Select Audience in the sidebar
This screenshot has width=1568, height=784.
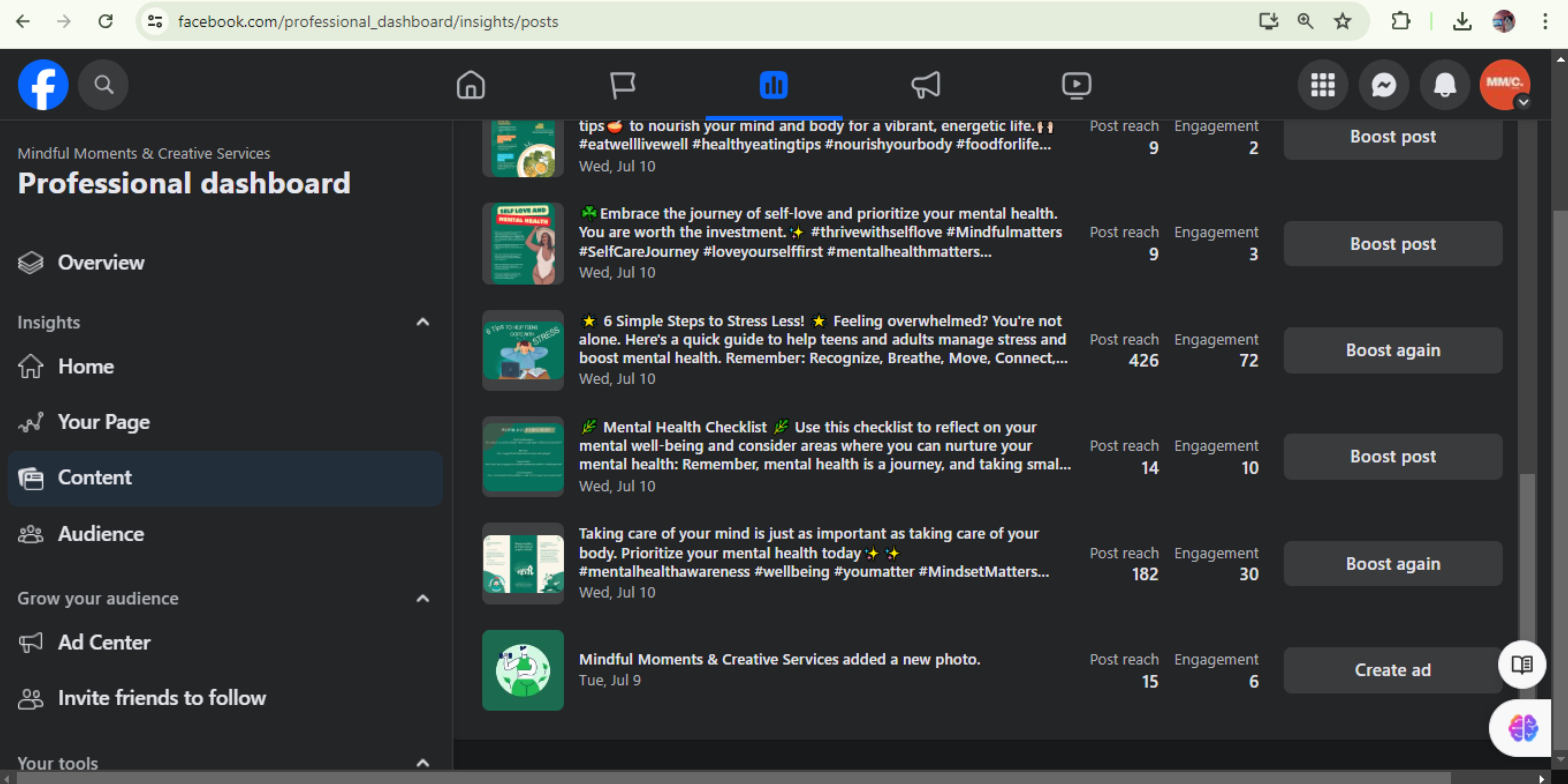(101, 534)
